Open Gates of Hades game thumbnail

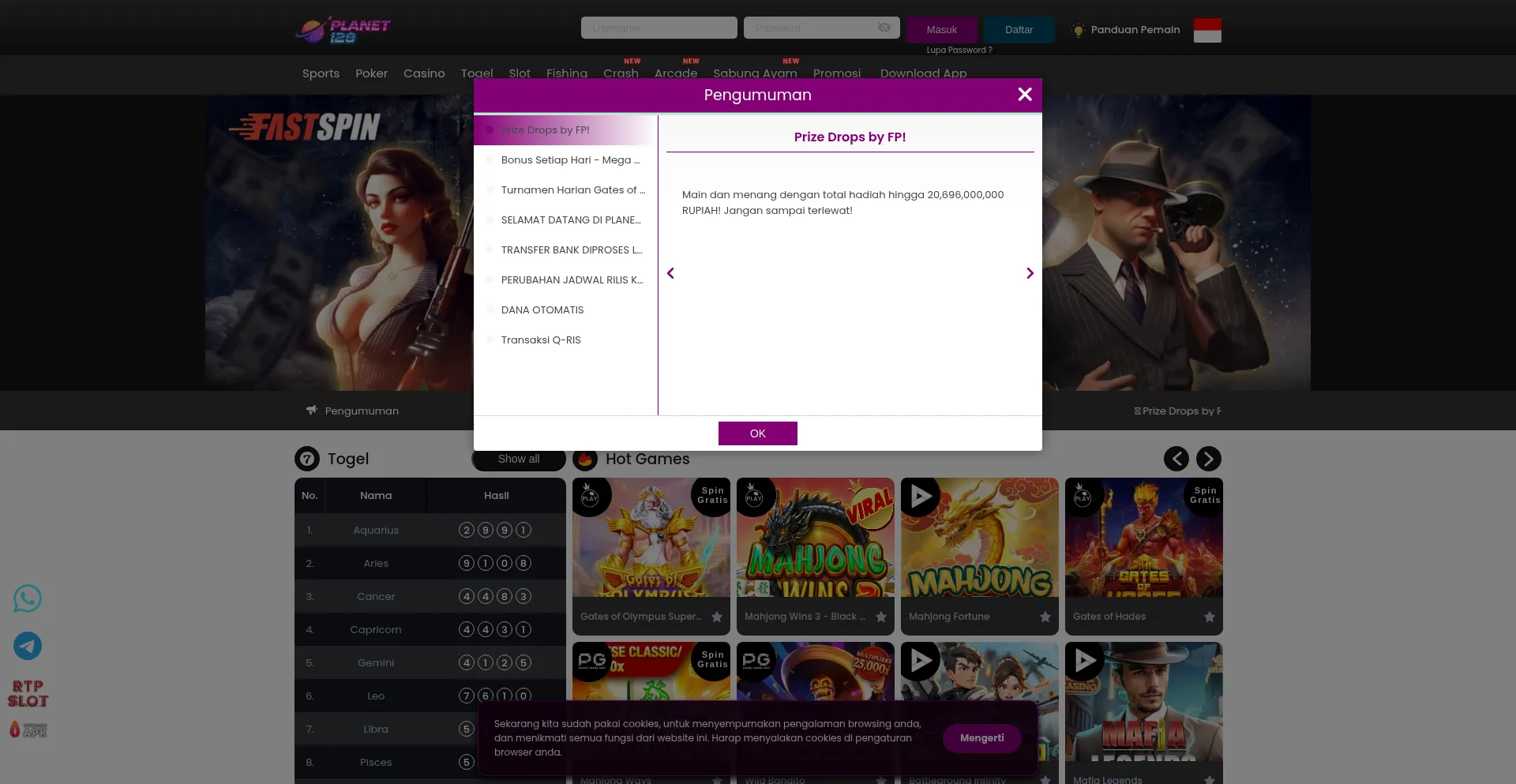(x=1144, y=538)
